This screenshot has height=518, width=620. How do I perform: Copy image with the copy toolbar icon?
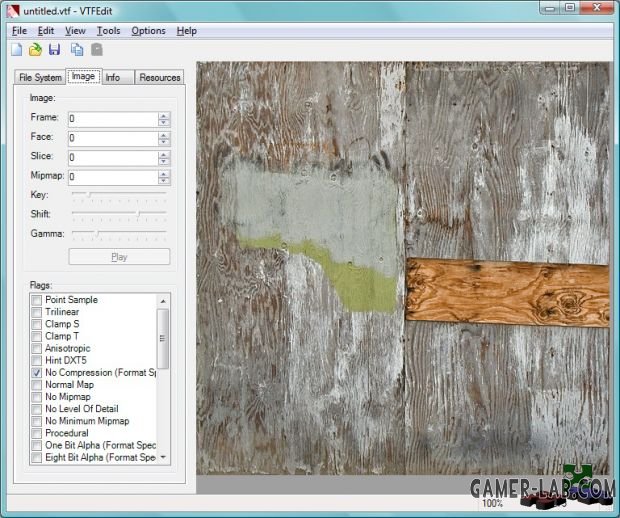77,50
